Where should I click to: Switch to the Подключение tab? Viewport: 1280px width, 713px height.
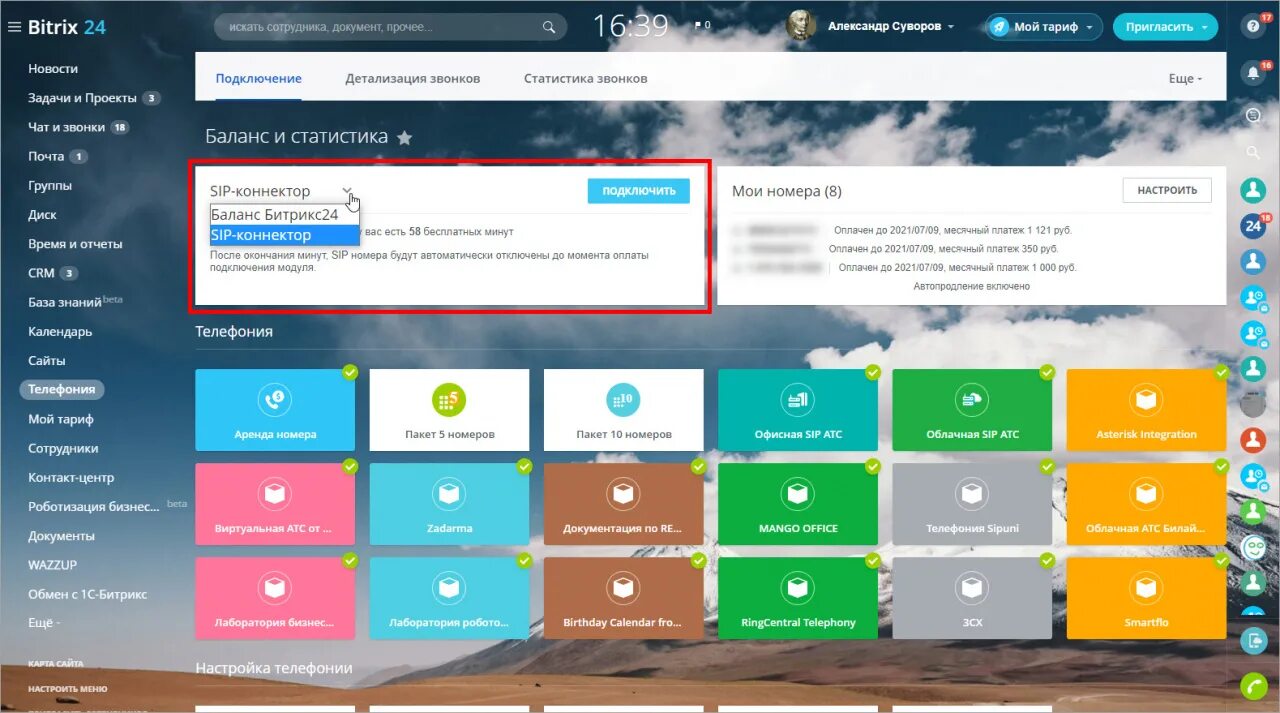point(259,78)
